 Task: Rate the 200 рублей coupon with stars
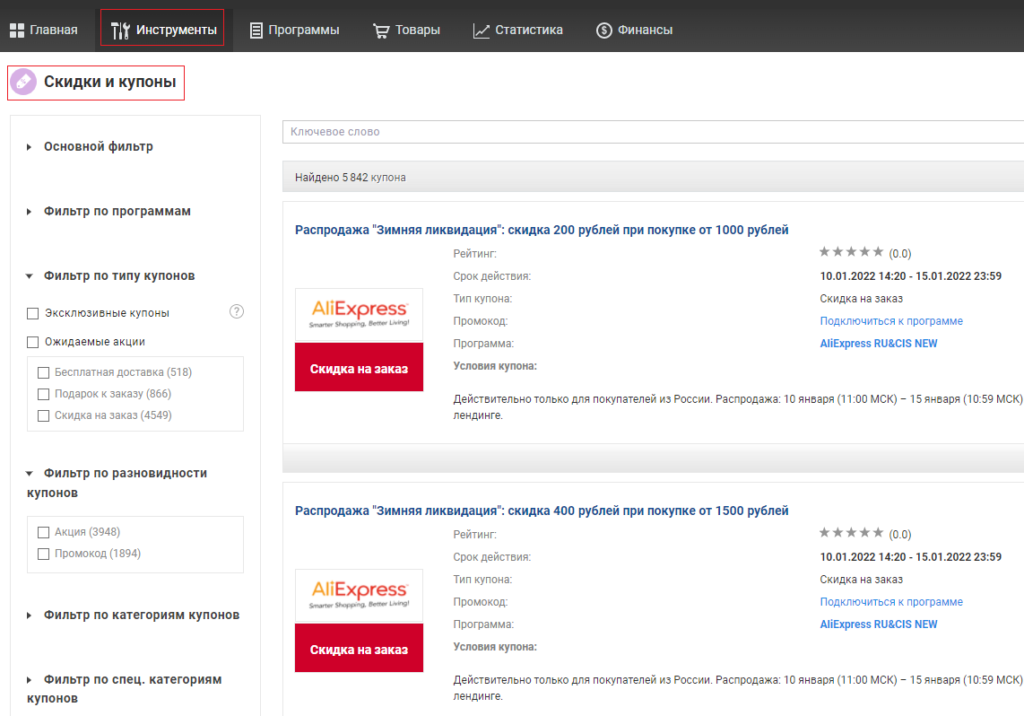tap(851, 252)
